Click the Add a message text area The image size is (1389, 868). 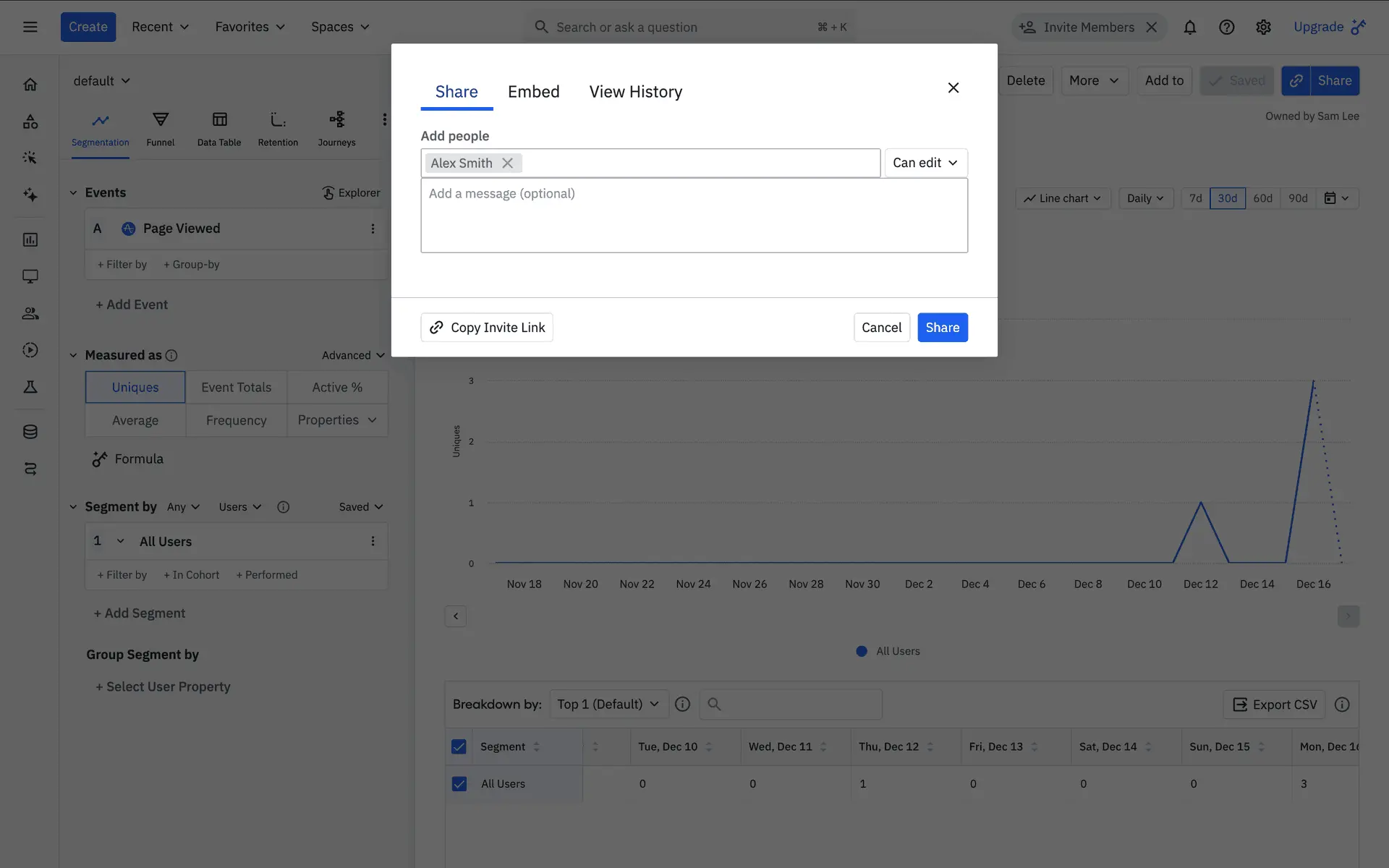694,216
